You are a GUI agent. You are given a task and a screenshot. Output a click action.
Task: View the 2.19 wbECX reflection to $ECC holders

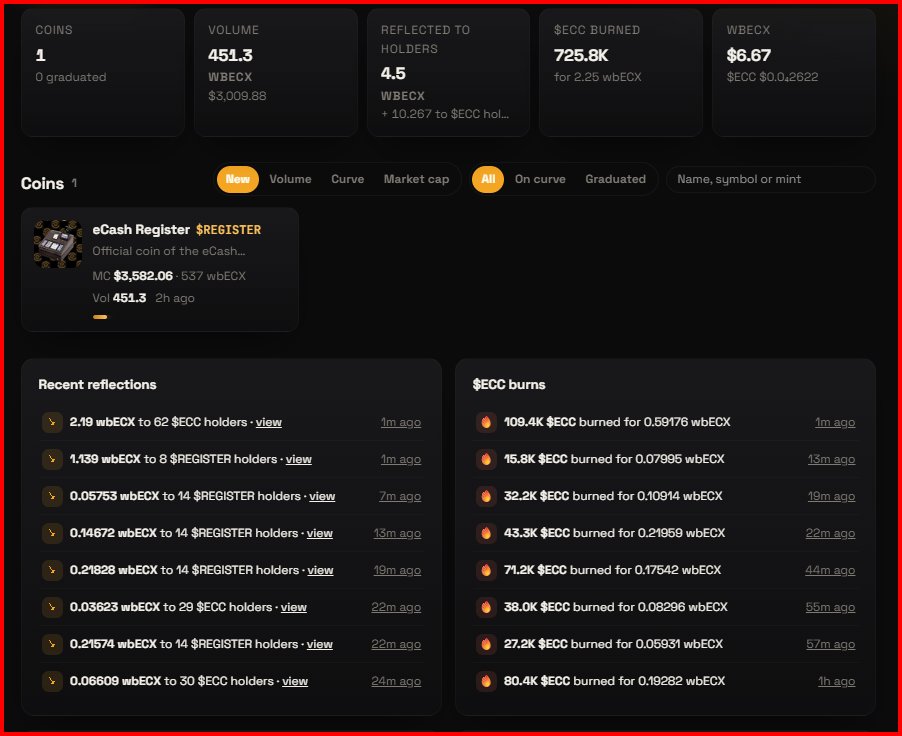click(x=269, y=422)
